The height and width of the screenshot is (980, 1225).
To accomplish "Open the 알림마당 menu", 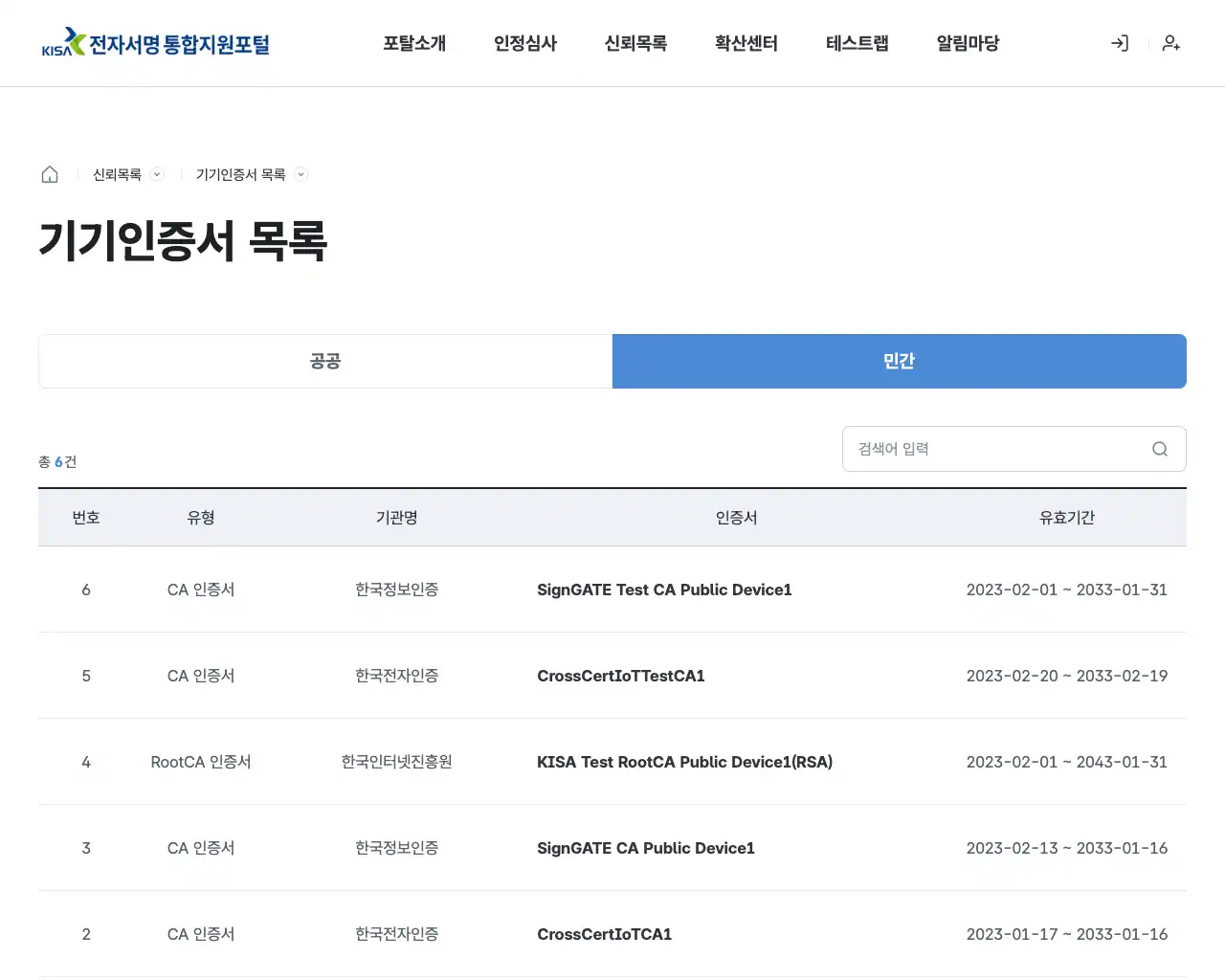I will pos(968,43).
